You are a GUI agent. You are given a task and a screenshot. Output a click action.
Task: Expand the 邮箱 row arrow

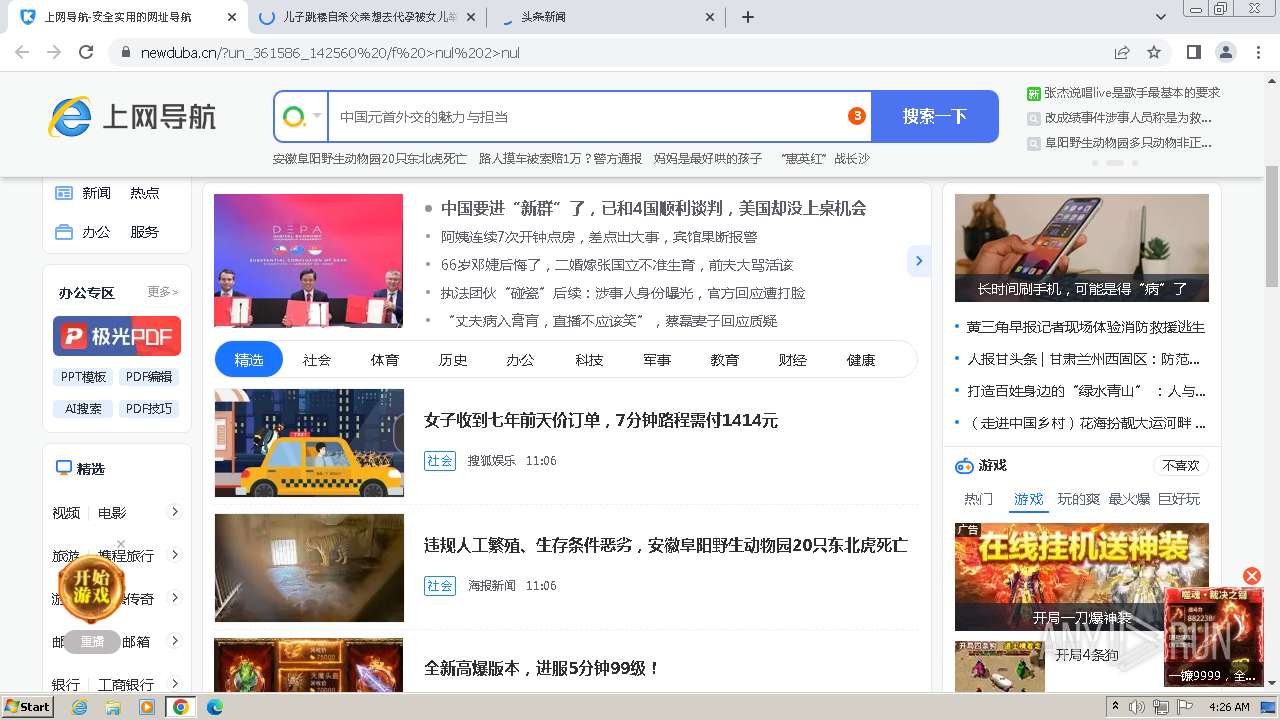coord(175,641)
